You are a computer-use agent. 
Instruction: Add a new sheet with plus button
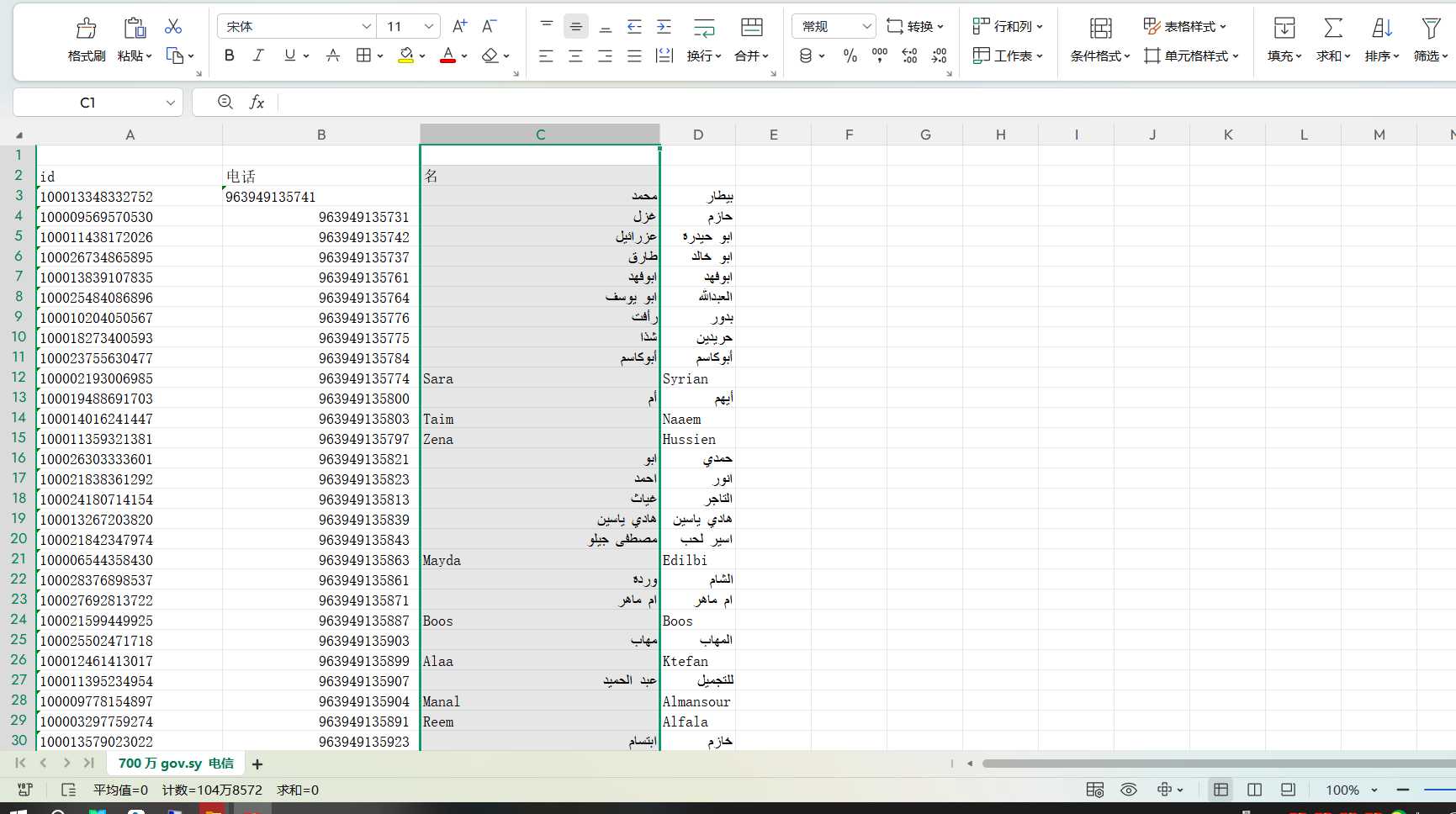click(x=257, y=764)
